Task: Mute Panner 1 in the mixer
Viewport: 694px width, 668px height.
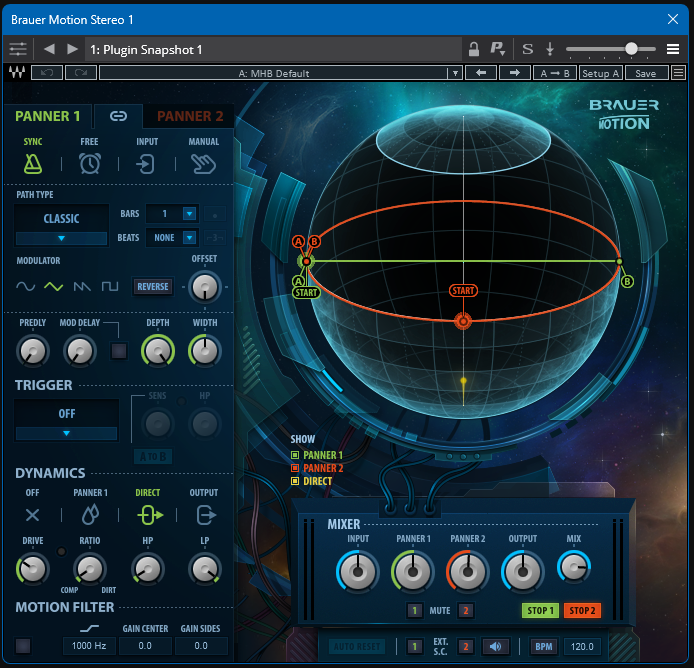Action: [415, 610]
